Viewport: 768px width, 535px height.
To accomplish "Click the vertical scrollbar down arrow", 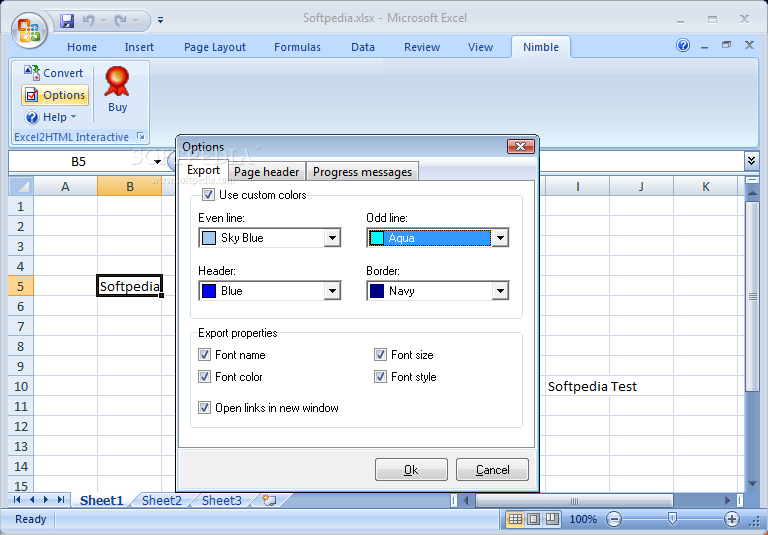I will pos(752,484).
